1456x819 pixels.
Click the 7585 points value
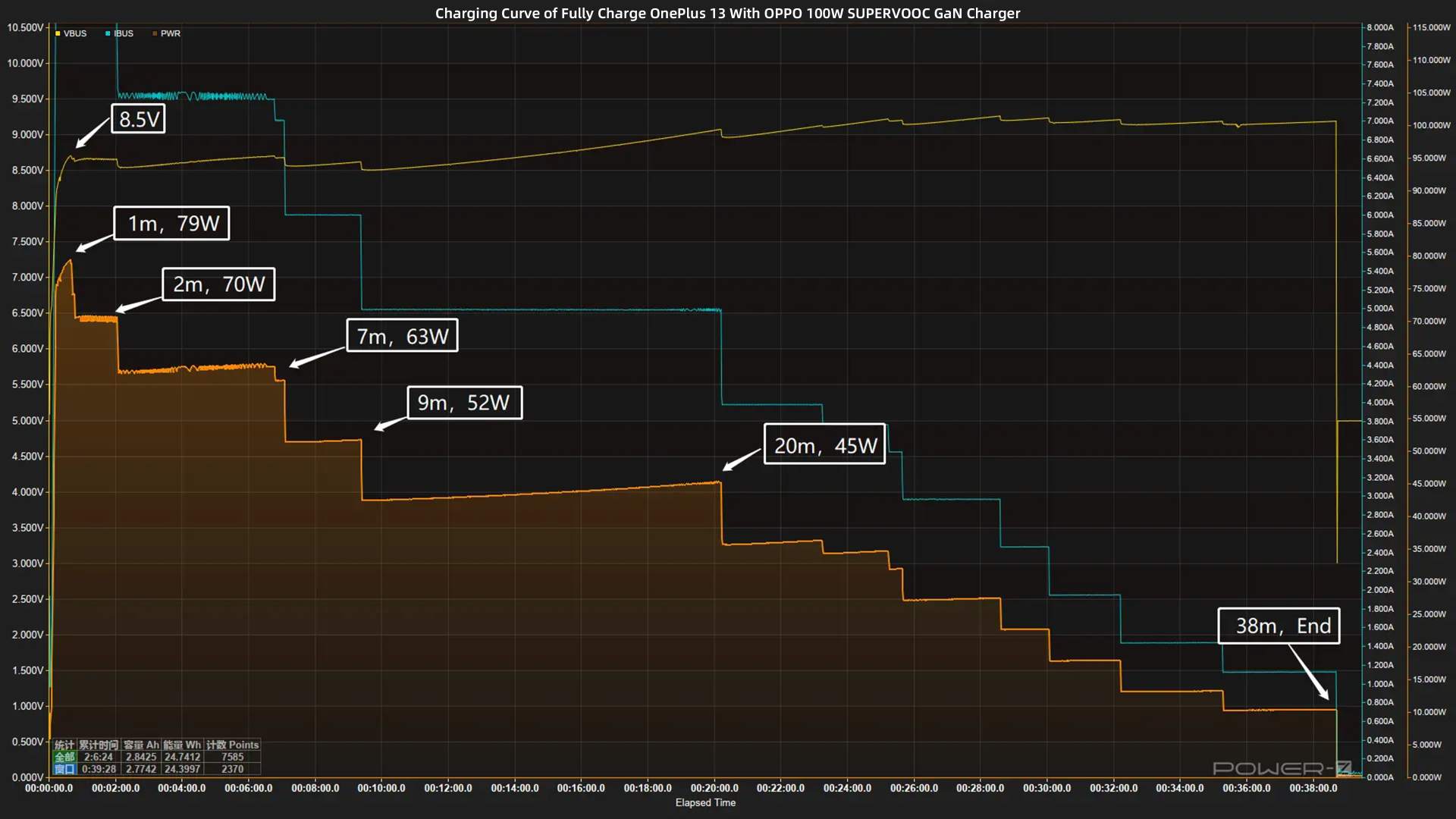[233, 757]
